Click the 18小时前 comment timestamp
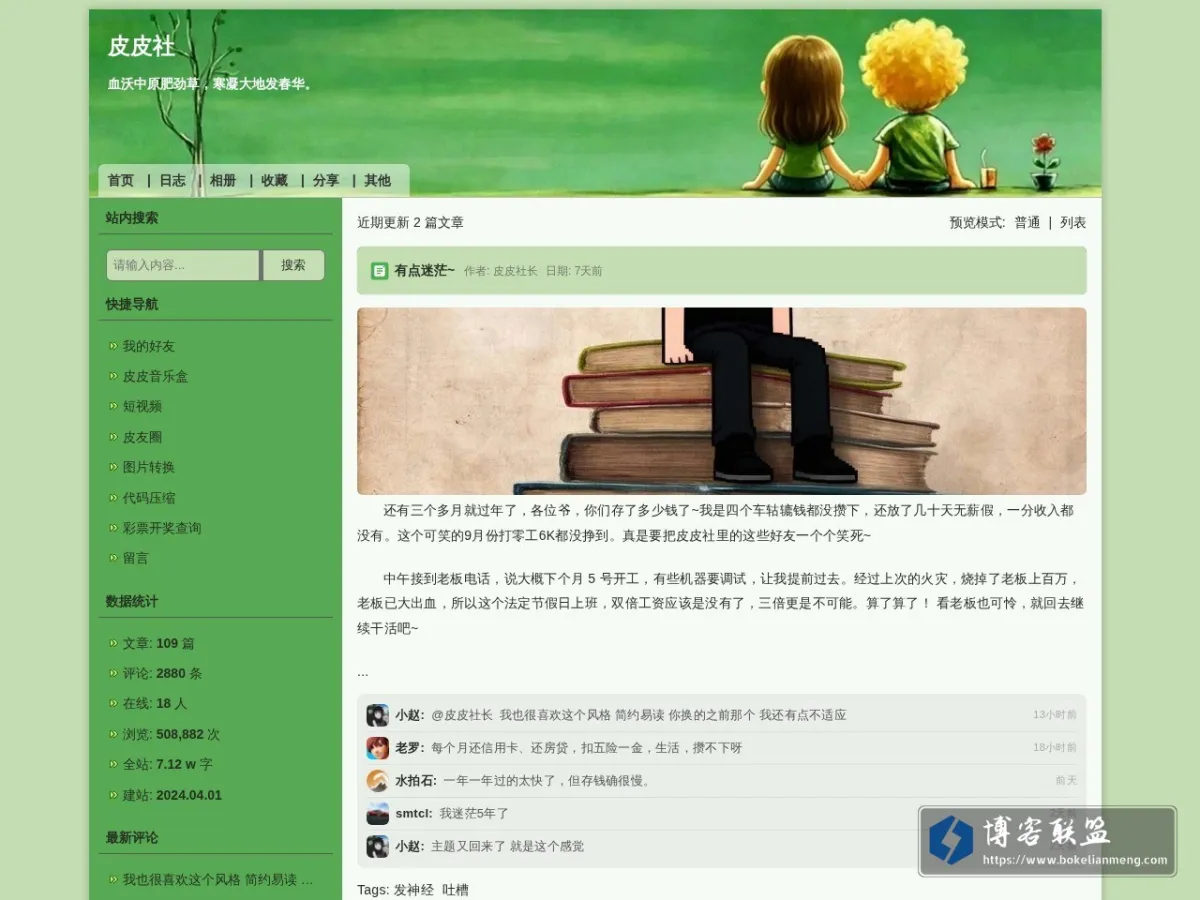 (1055, 748)
